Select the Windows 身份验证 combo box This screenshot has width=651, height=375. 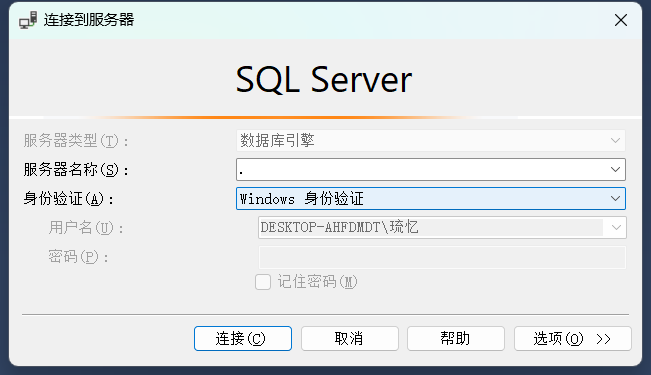[431, 199]
